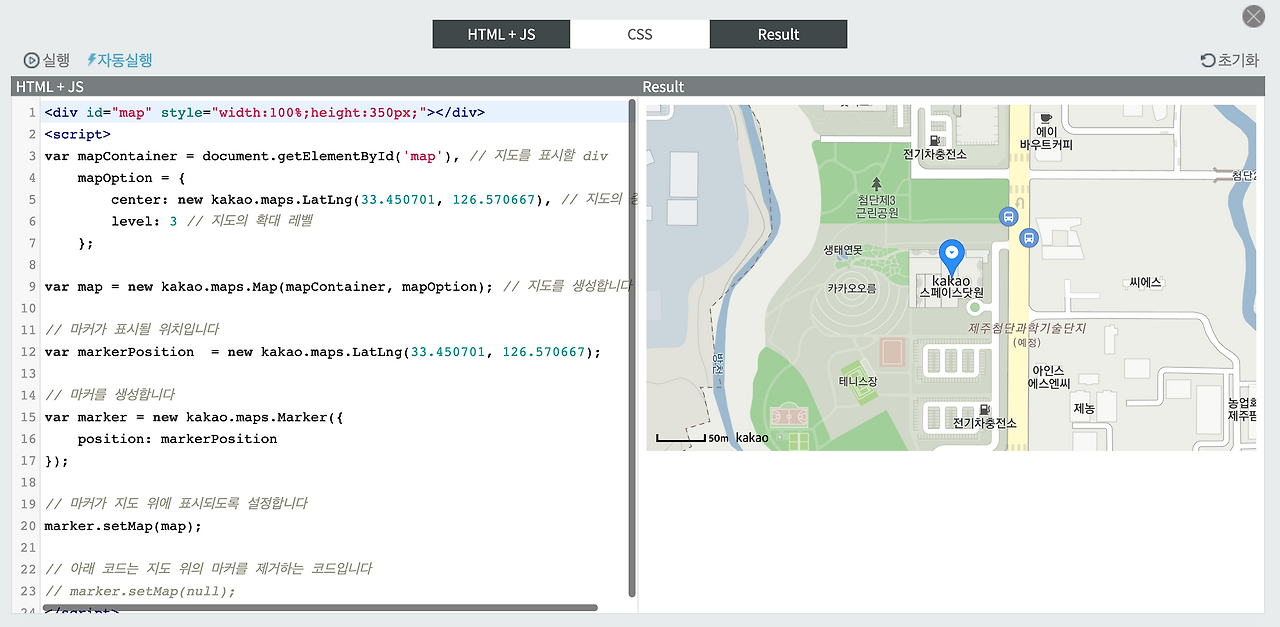This screenshot has height=627, width=1280.
Task: Click map label '씨에스'
Action: pos(1145,283)
